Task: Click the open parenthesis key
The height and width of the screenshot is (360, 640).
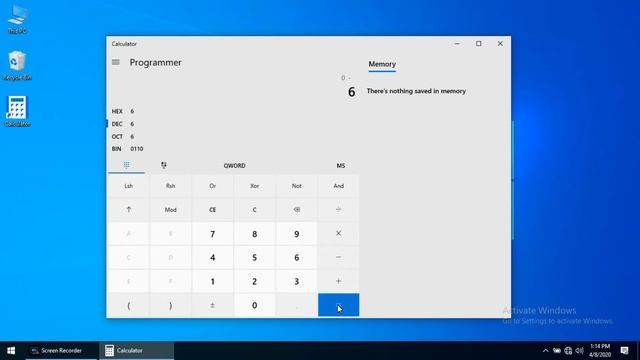Action: tap(129, 305)
